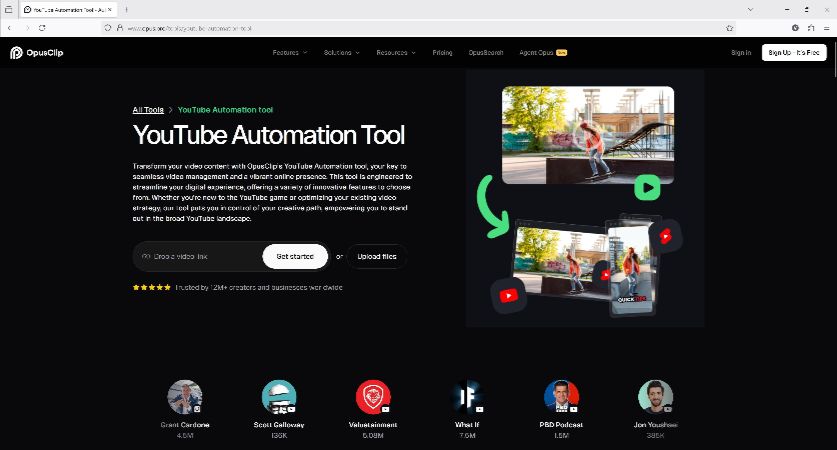The height and width of the screenshot is (450, 837).
Task: Click Sign in link
Action: point(741,52)
